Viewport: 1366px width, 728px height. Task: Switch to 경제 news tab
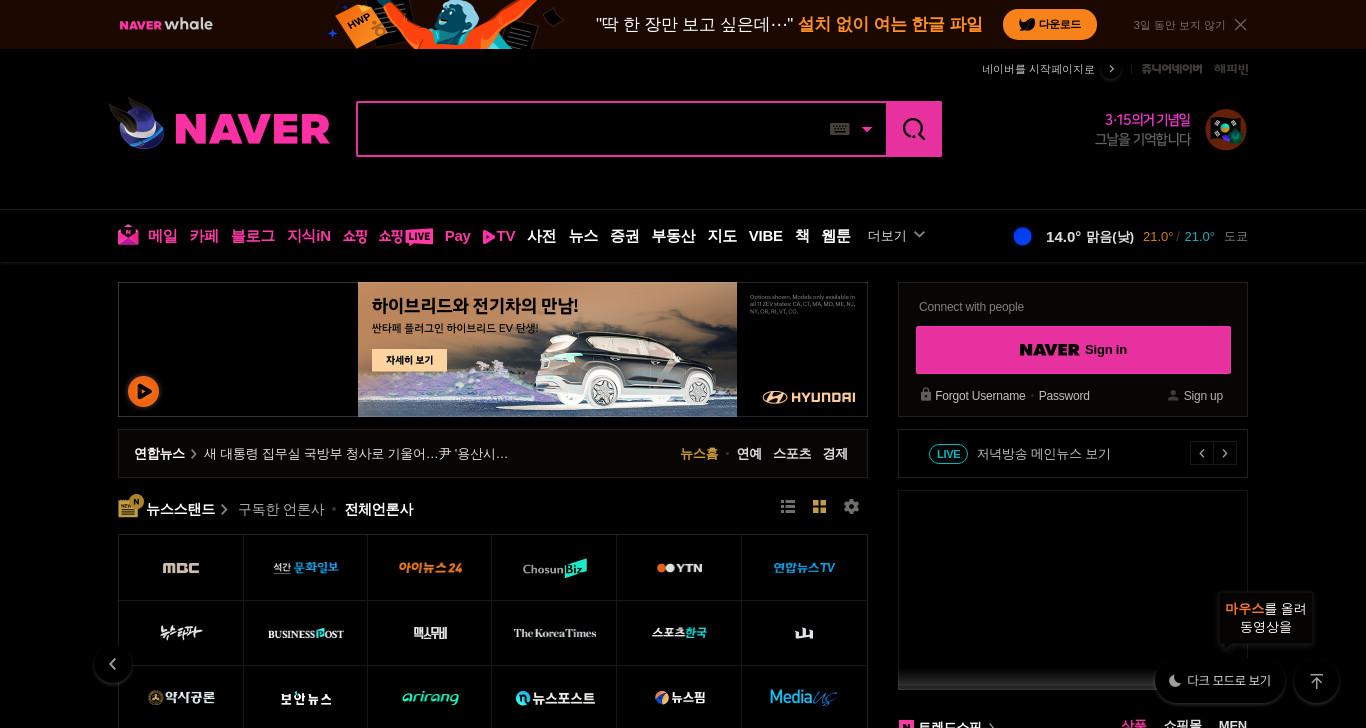point(835,454)
